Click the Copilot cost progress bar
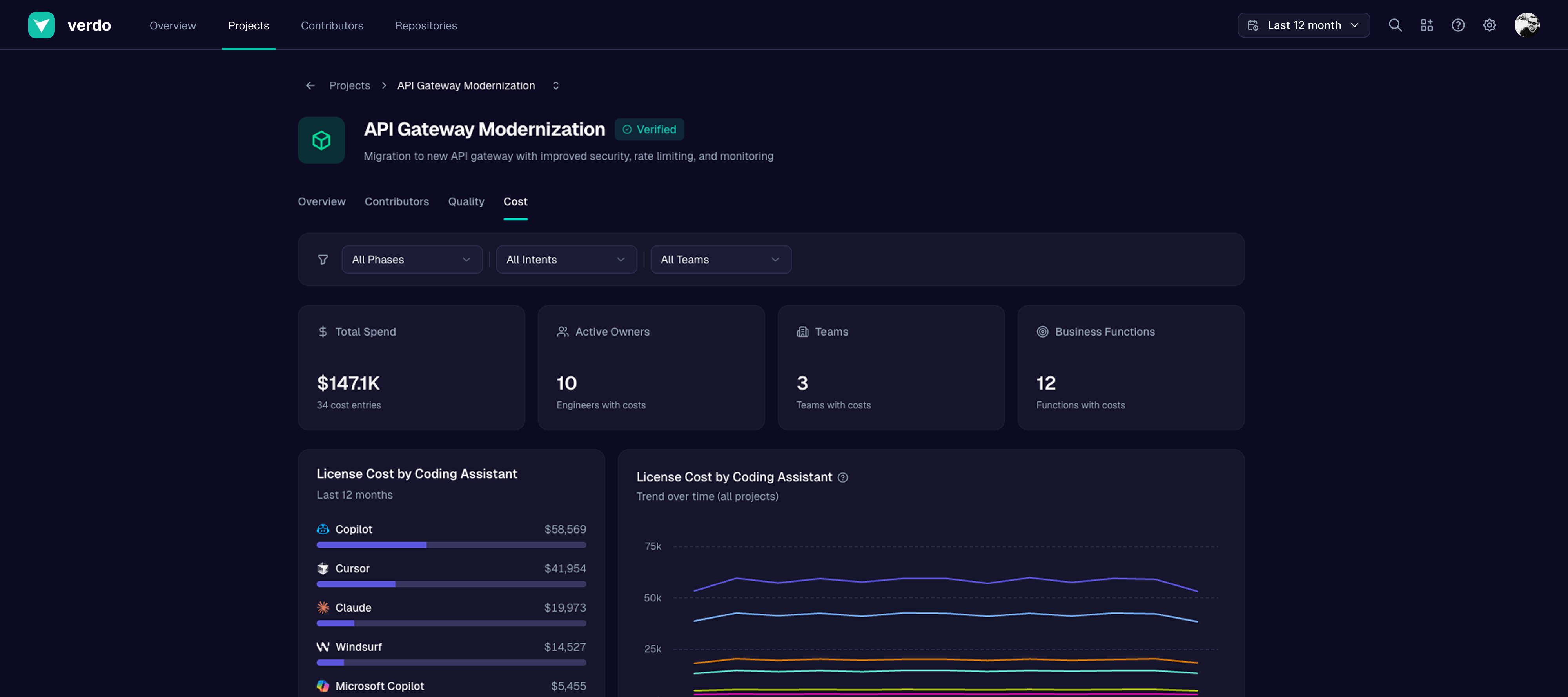The height and width of the screenshot is (697, 1568). (451, 545)
